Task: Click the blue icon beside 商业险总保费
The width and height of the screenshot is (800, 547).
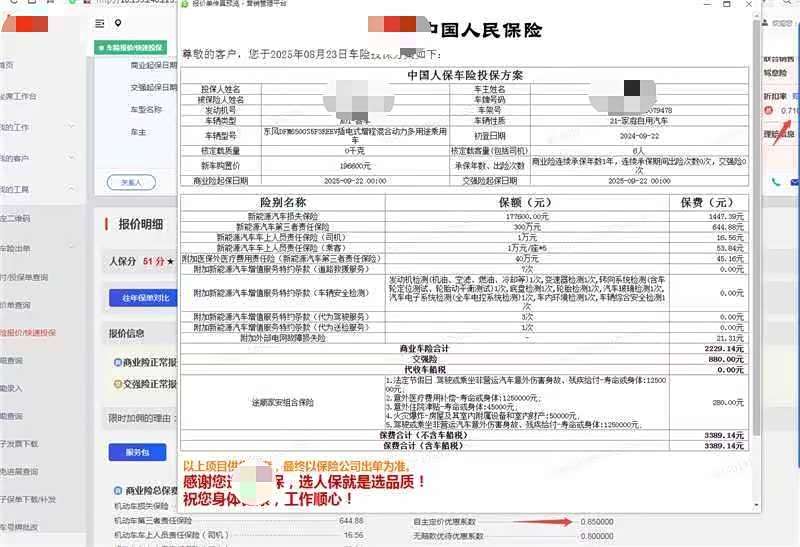Action: click(118, 490)
